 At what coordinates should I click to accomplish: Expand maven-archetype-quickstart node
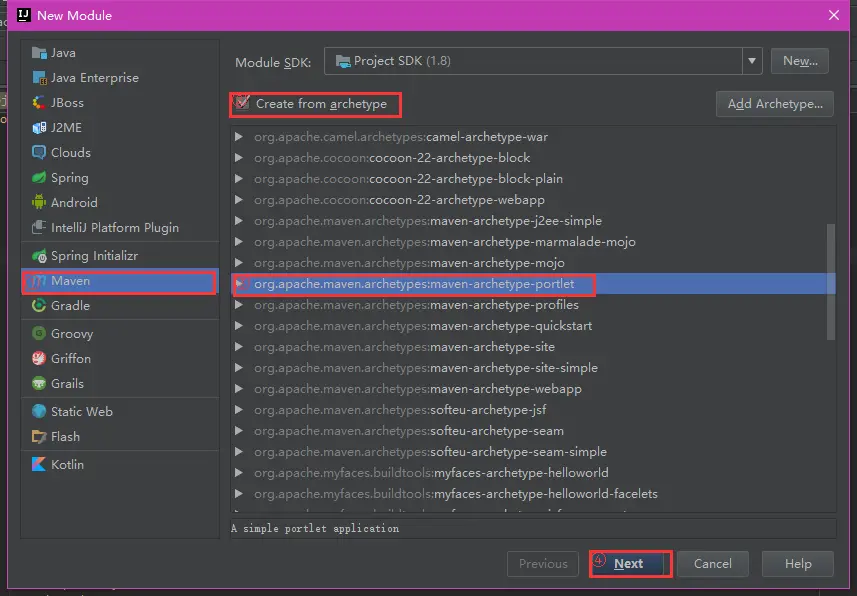239,326
